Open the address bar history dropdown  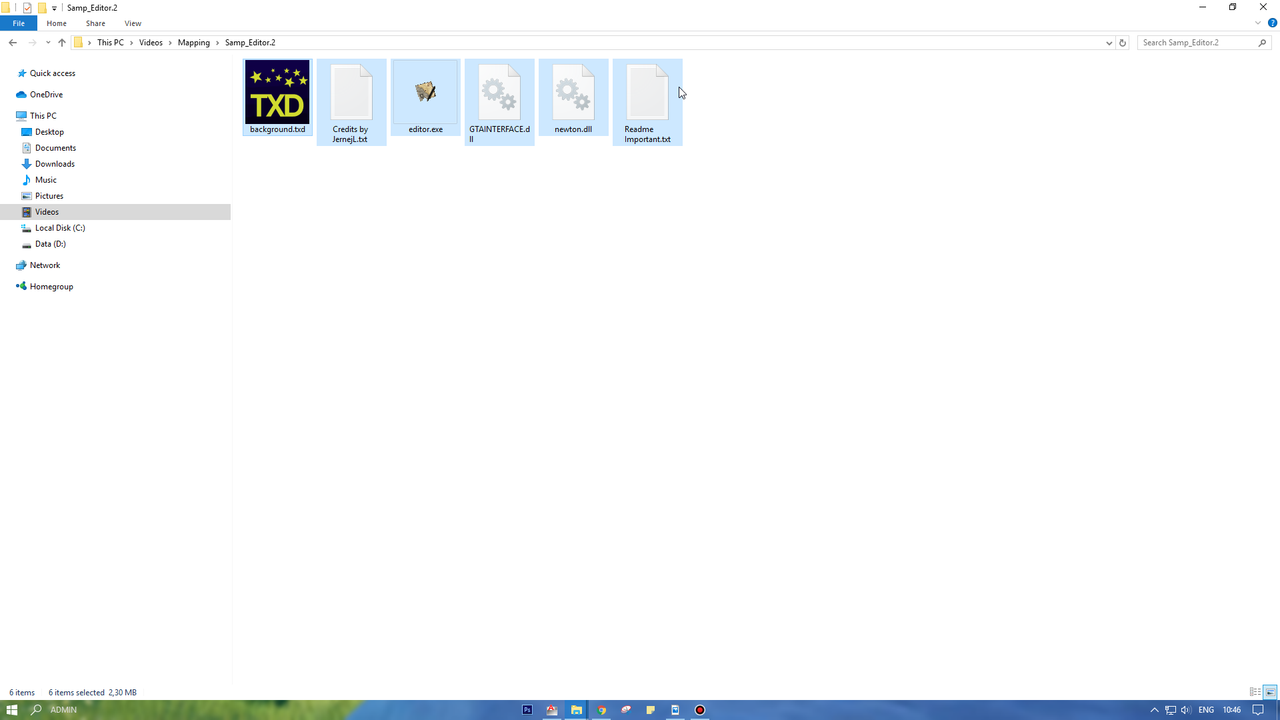[x=1109, y=43]
